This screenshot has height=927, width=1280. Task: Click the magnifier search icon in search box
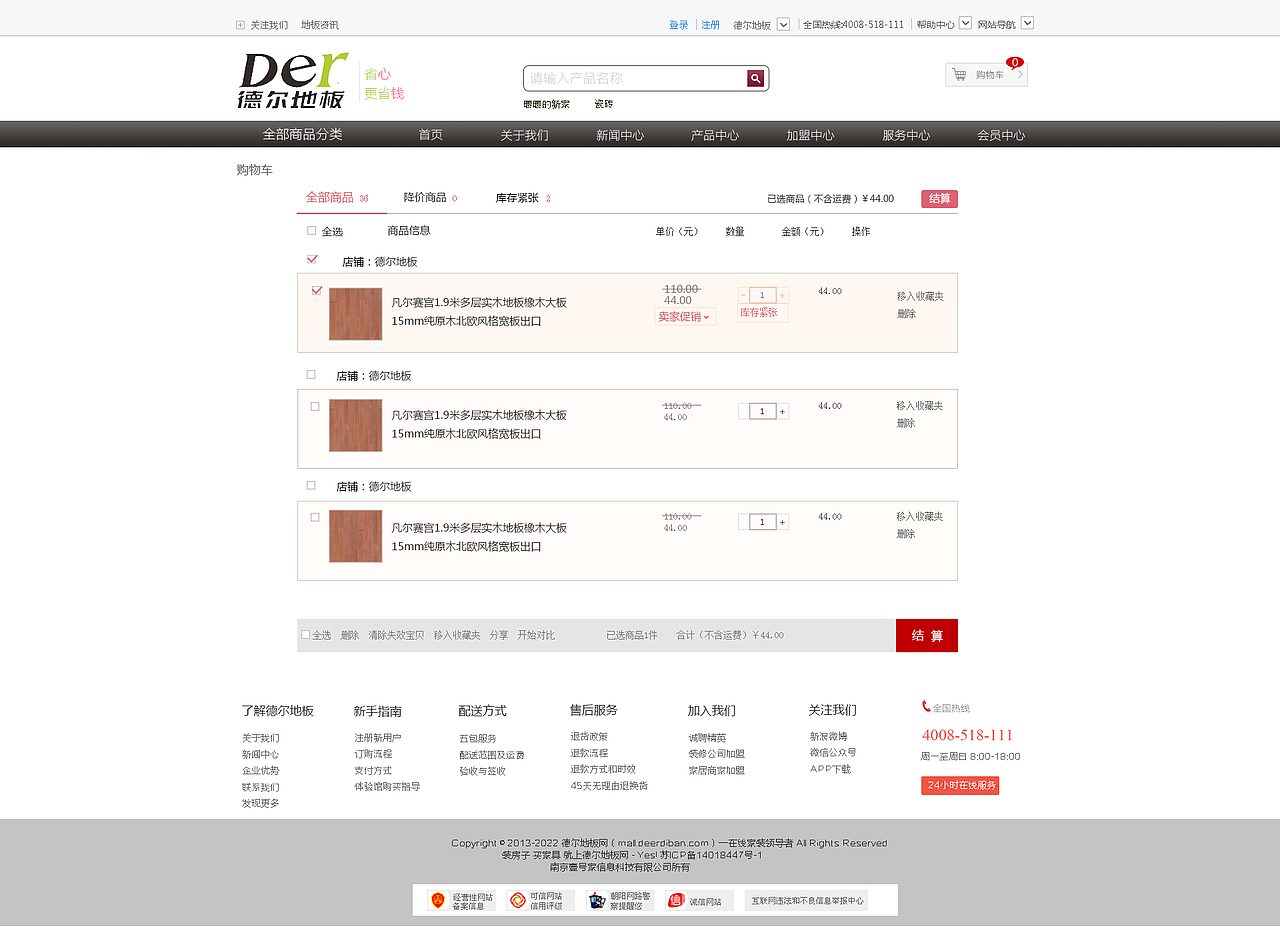point(756,78)
